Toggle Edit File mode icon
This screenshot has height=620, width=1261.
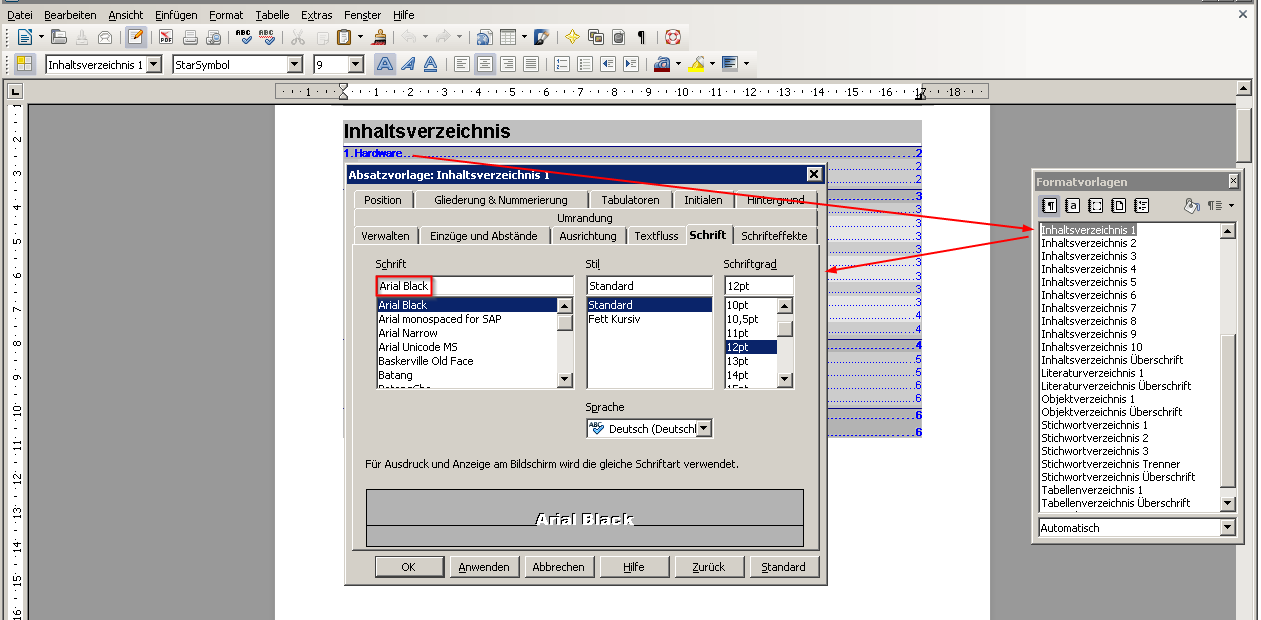click(135, 37)
